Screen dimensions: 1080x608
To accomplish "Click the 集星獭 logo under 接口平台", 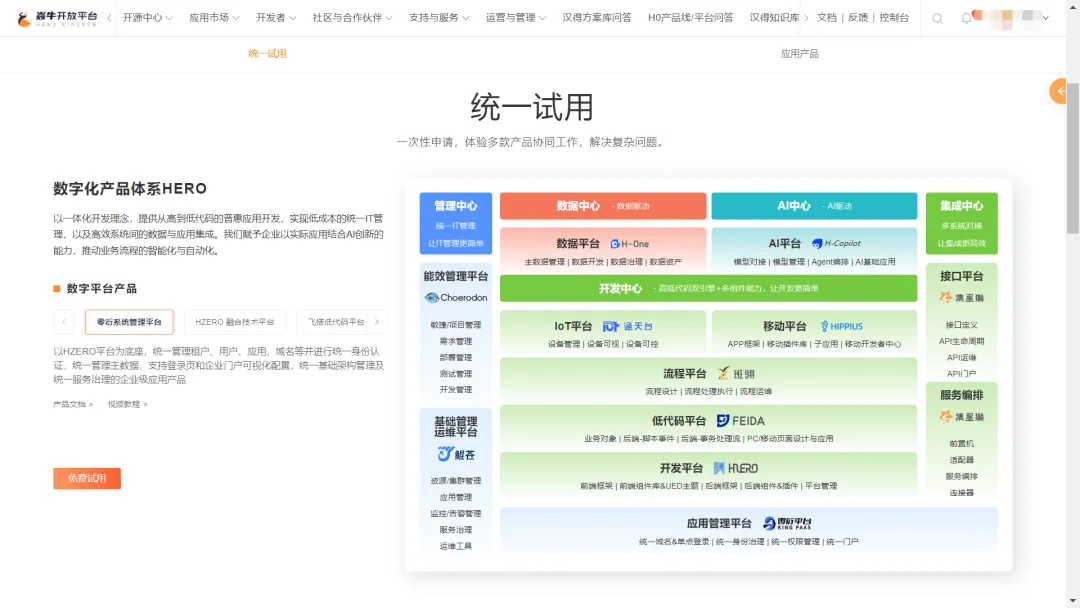I will [x=962, y=297].
